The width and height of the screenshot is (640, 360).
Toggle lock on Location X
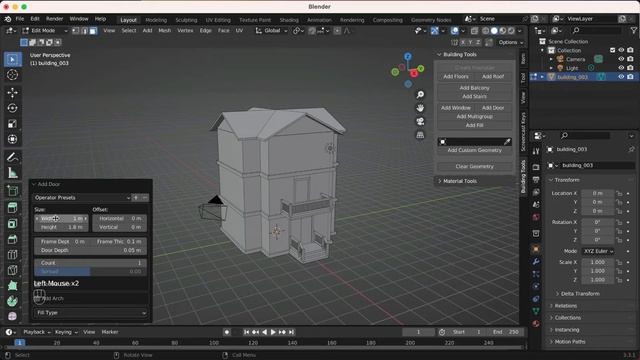[619, 193]
